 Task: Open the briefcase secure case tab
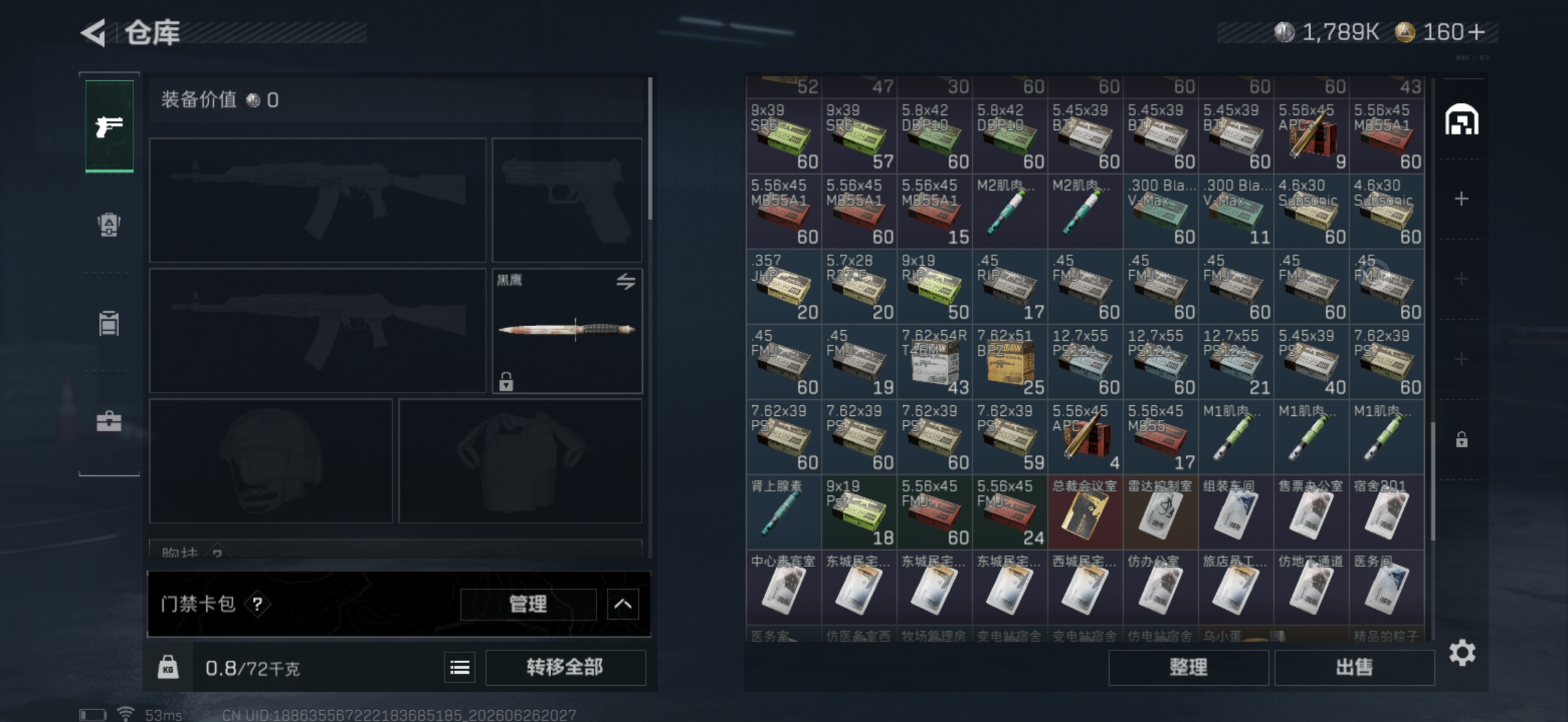(109, 421)
